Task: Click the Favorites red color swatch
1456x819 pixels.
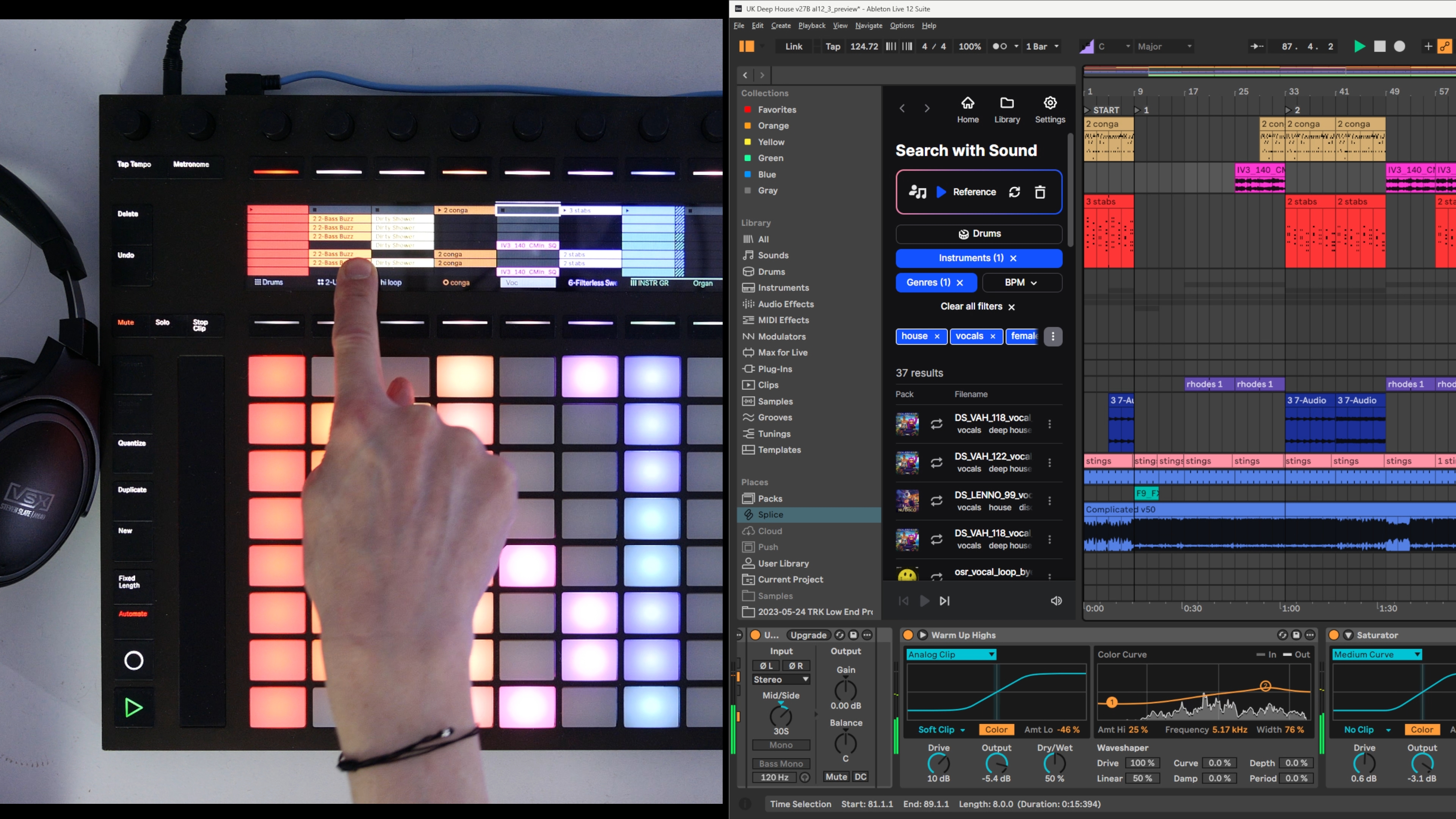Action: 747,110
